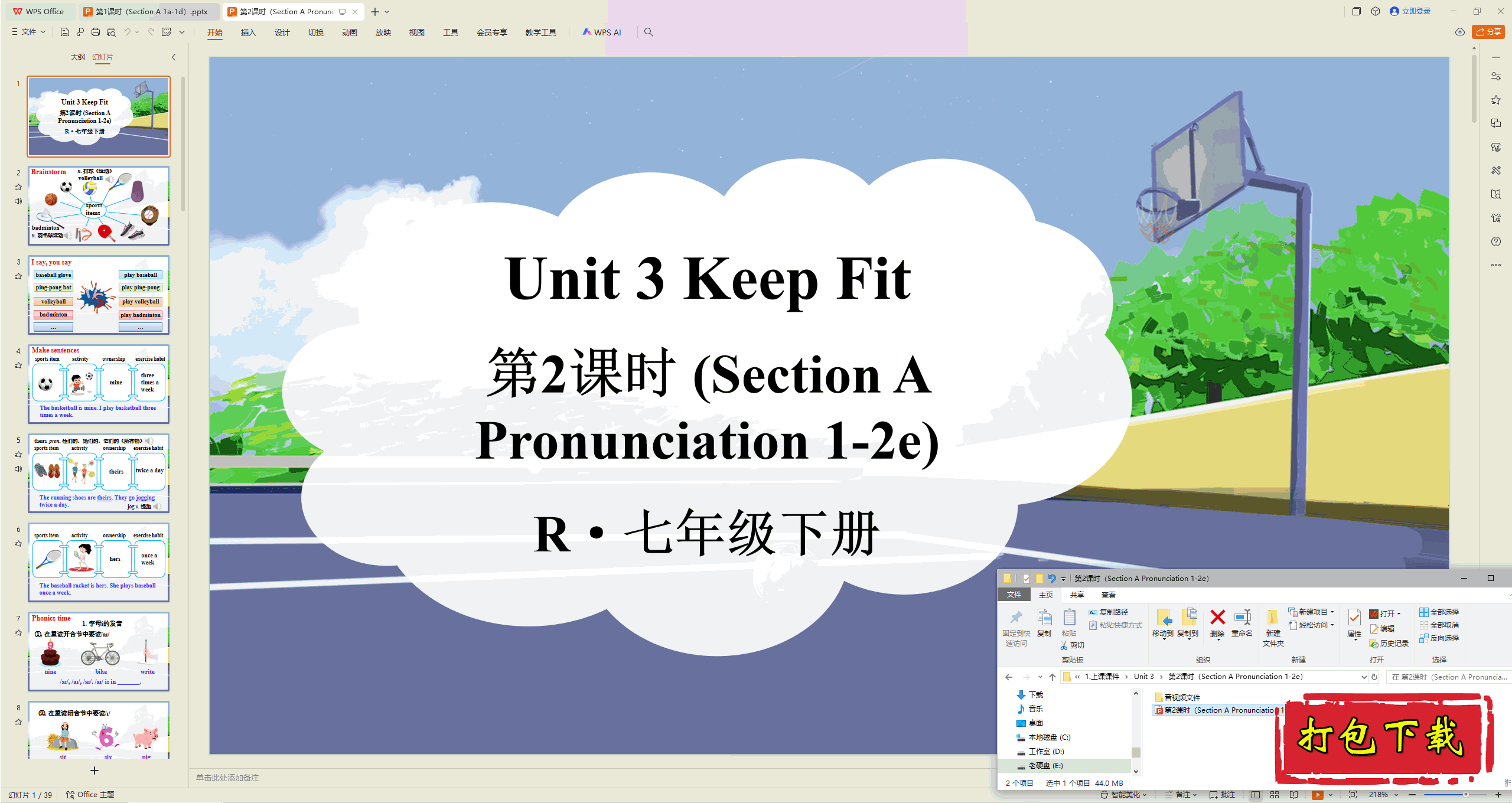Click the WPS AI button
The height and width of the screenshot is (803, 1512).
click(602, 32)
